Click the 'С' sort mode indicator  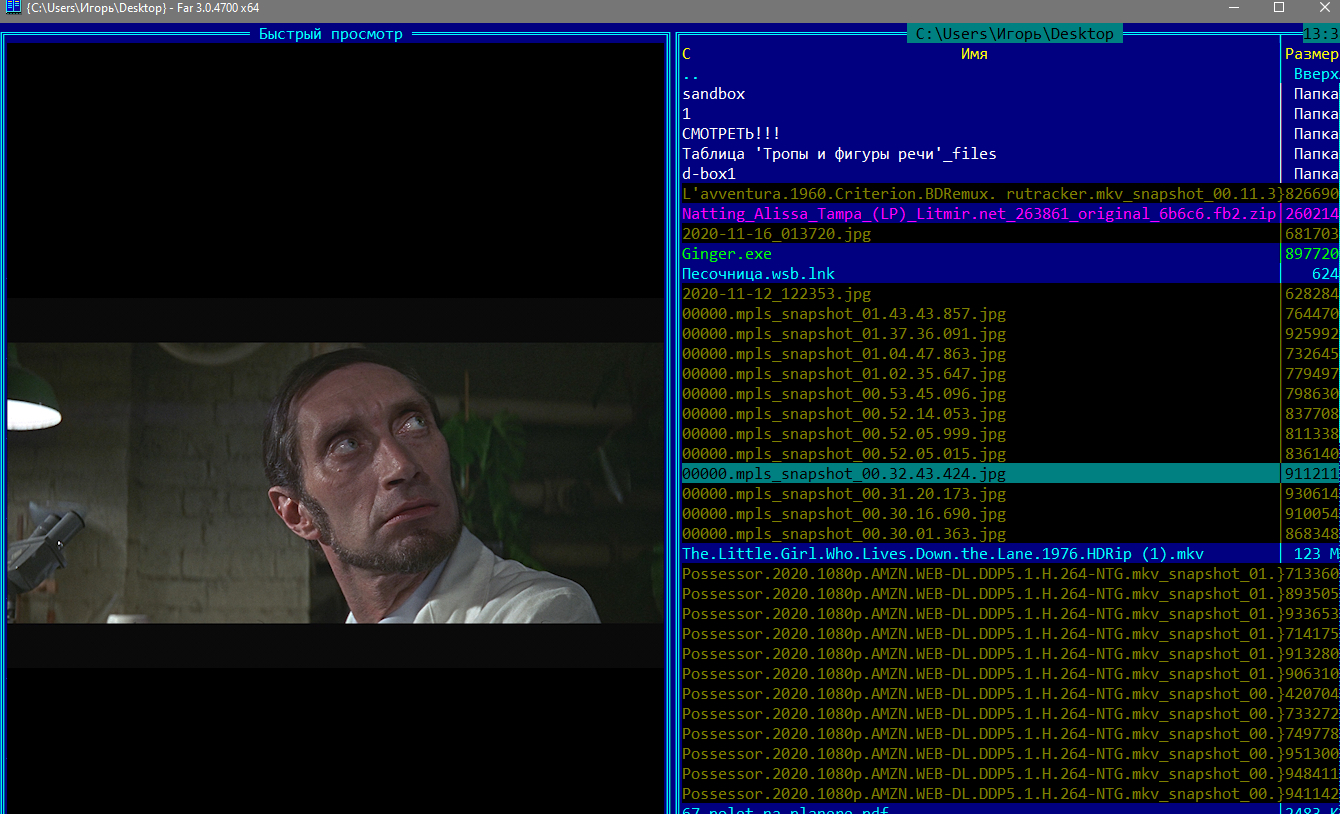687,54
